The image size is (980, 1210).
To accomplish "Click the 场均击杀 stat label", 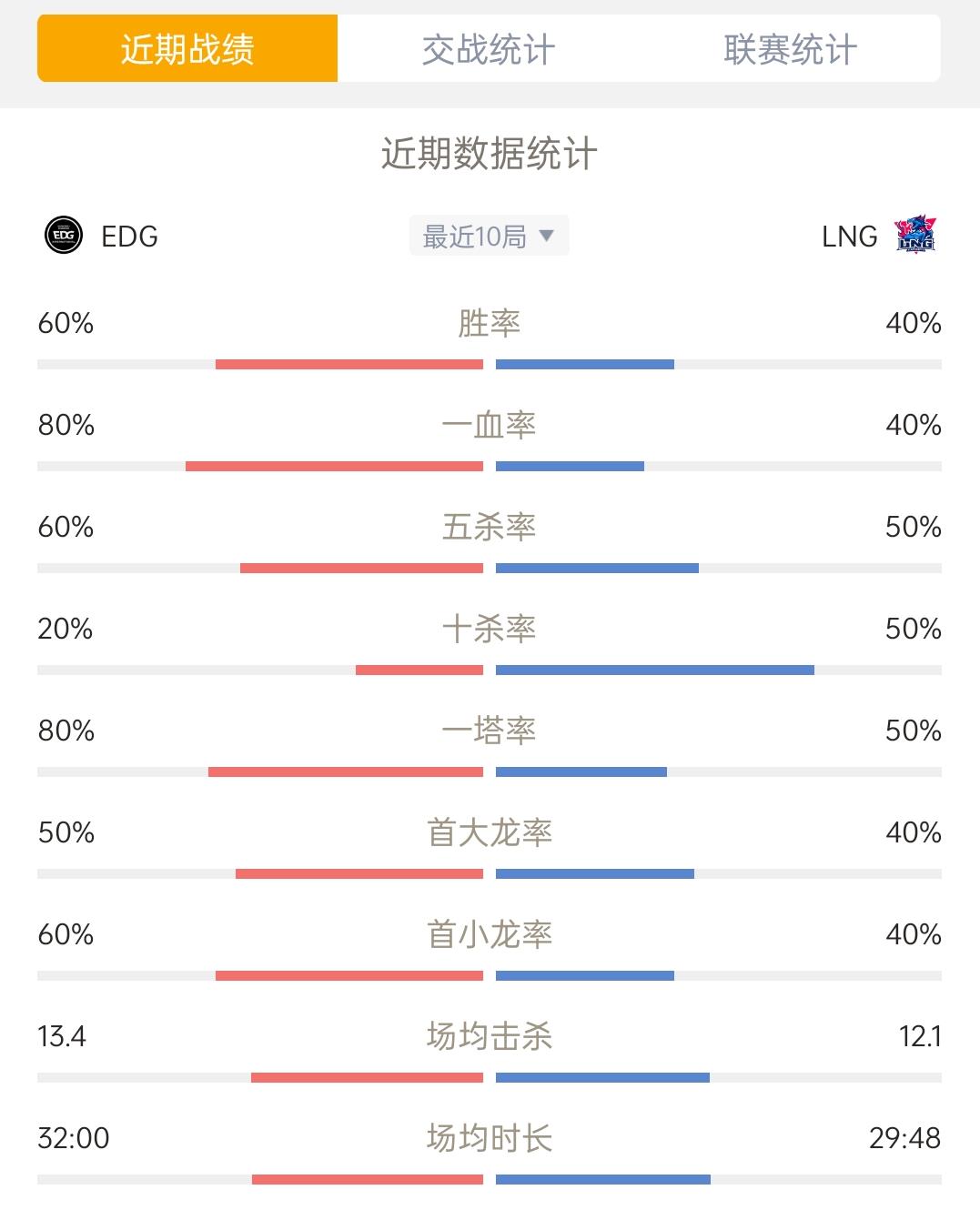I will click(490, 1036).
